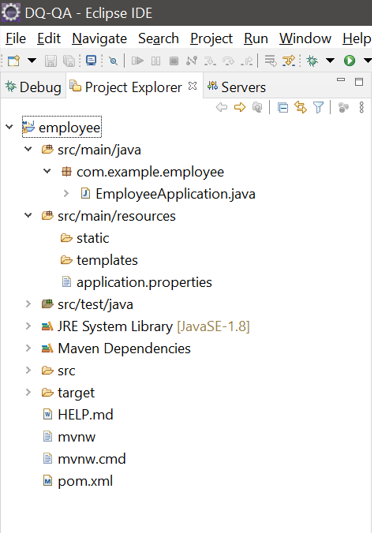Click the Suspend debug icon
Viewport: 372px width, 533px height.
coord(156,61)
